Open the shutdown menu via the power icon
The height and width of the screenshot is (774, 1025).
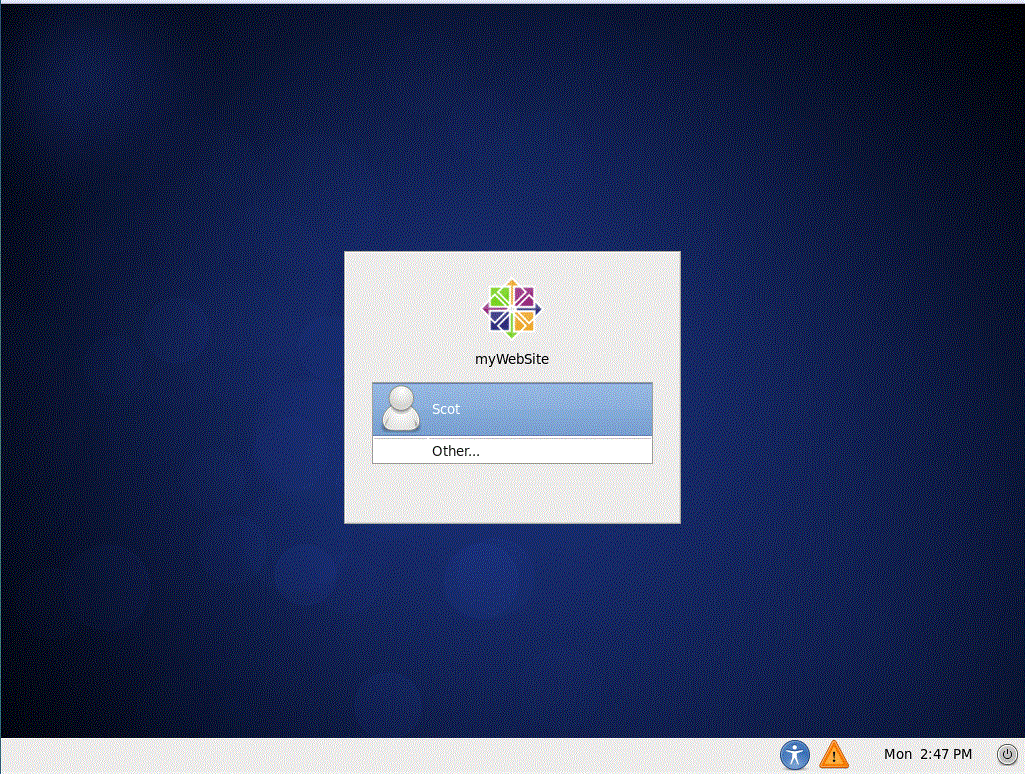coord(1007,755)
